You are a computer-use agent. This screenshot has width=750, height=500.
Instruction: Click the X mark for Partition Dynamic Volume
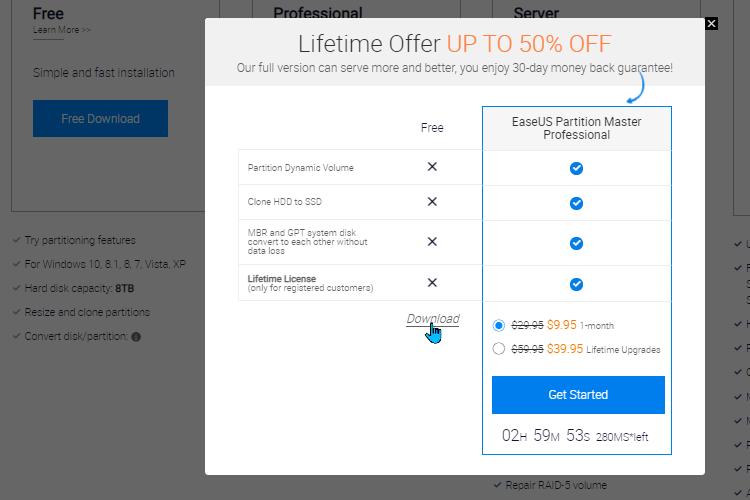[432, 167]
